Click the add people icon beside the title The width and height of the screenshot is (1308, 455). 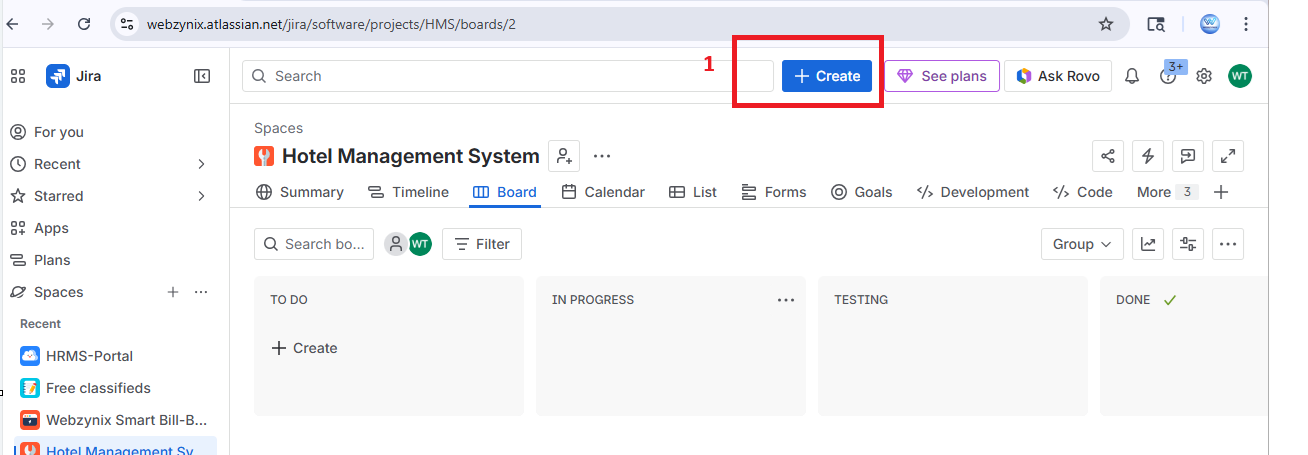pyautogui.click(x=564, y=156)
